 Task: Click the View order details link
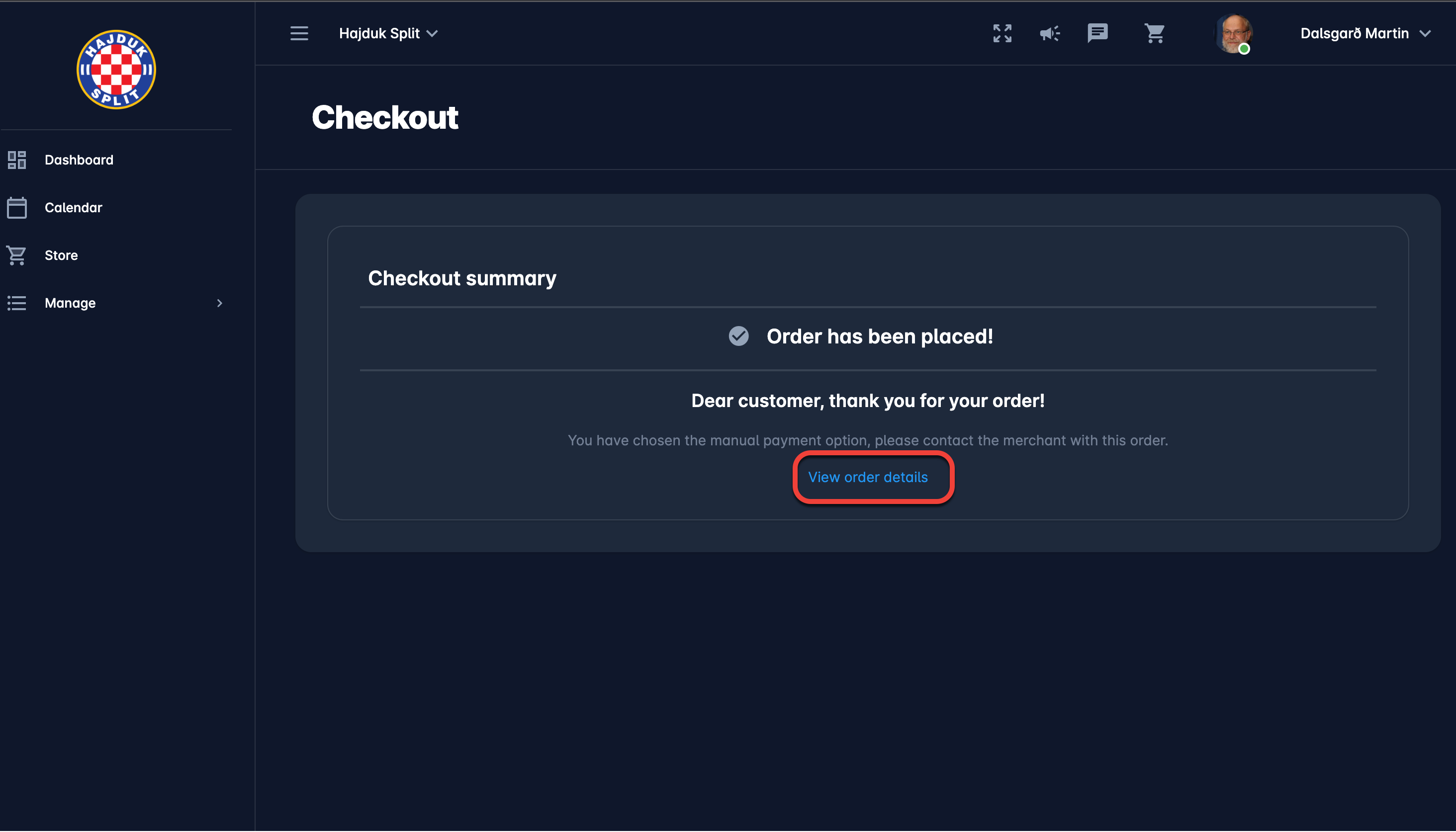point(868,477)
